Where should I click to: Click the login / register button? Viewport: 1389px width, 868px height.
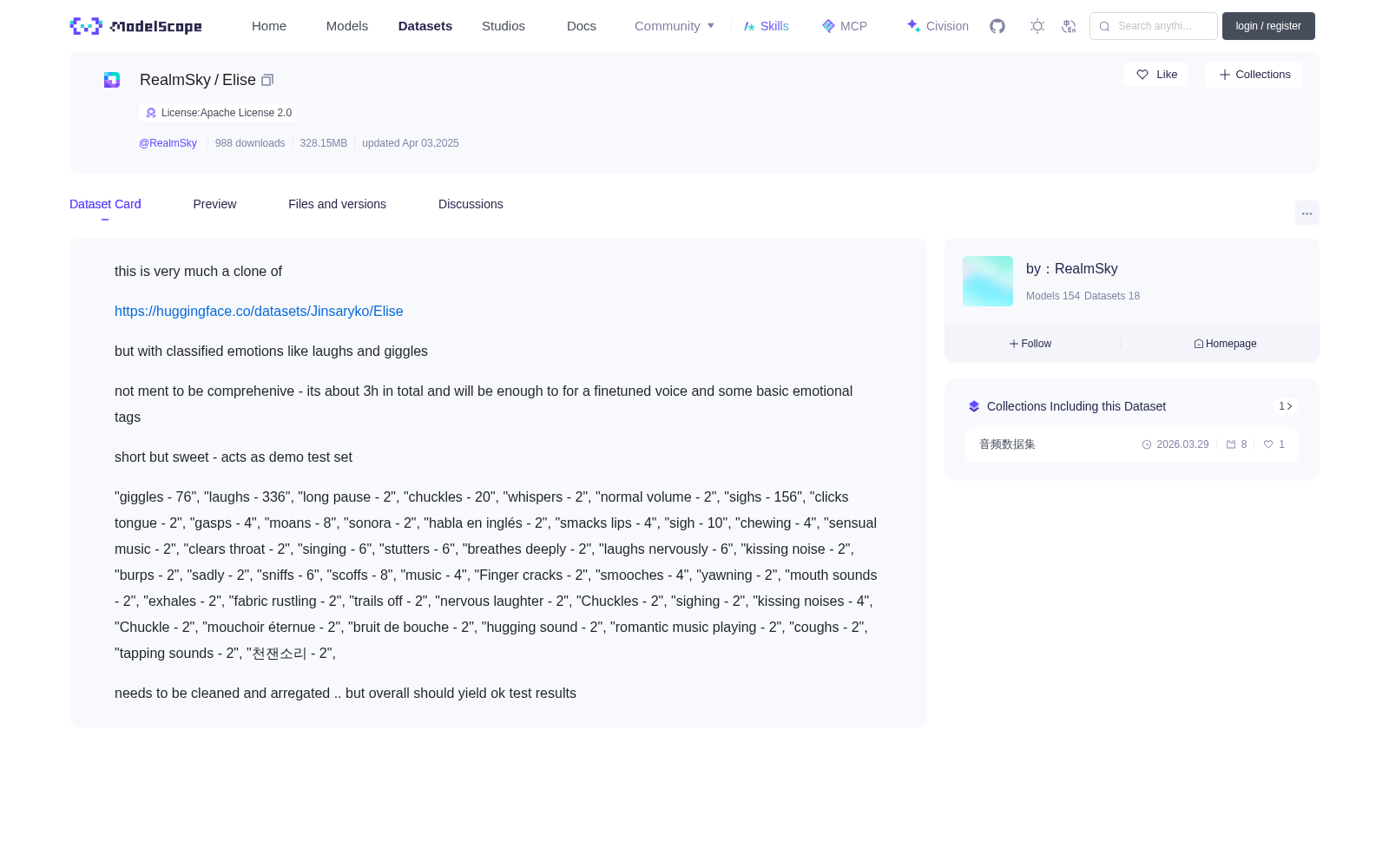(1268, 26)
